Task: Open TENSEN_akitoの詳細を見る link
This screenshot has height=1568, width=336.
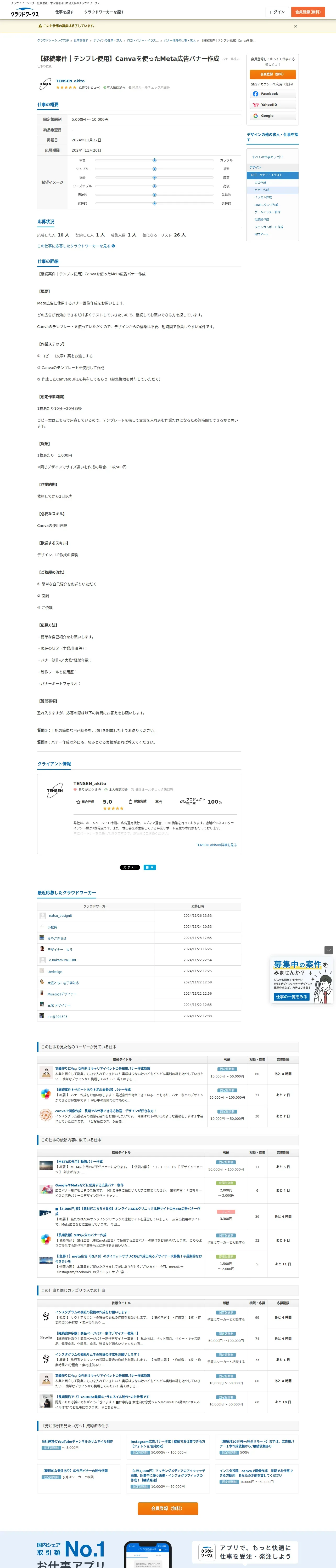Action: (216, 845)
